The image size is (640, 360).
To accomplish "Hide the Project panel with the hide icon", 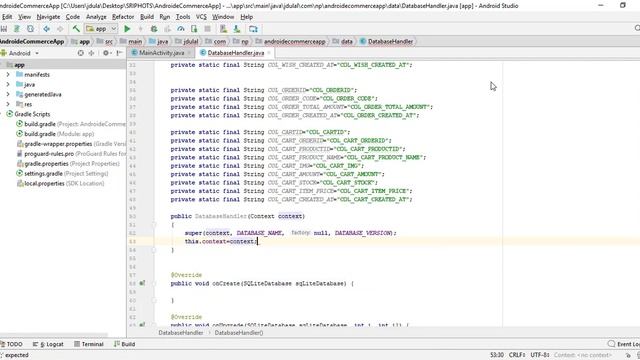I will pyautogui.click(x=119, y=53).
